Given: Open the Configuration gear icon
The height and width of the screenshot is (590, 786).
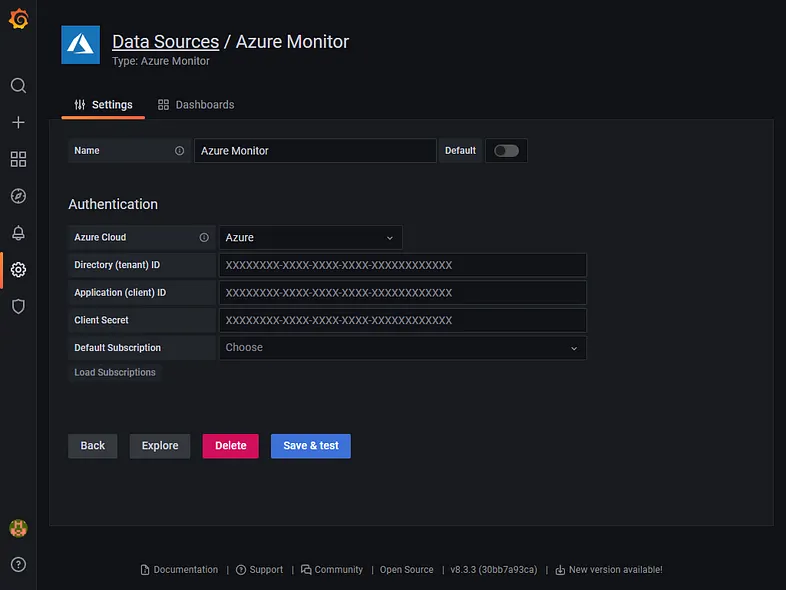Looking at the screenshot, I should 19,270.
